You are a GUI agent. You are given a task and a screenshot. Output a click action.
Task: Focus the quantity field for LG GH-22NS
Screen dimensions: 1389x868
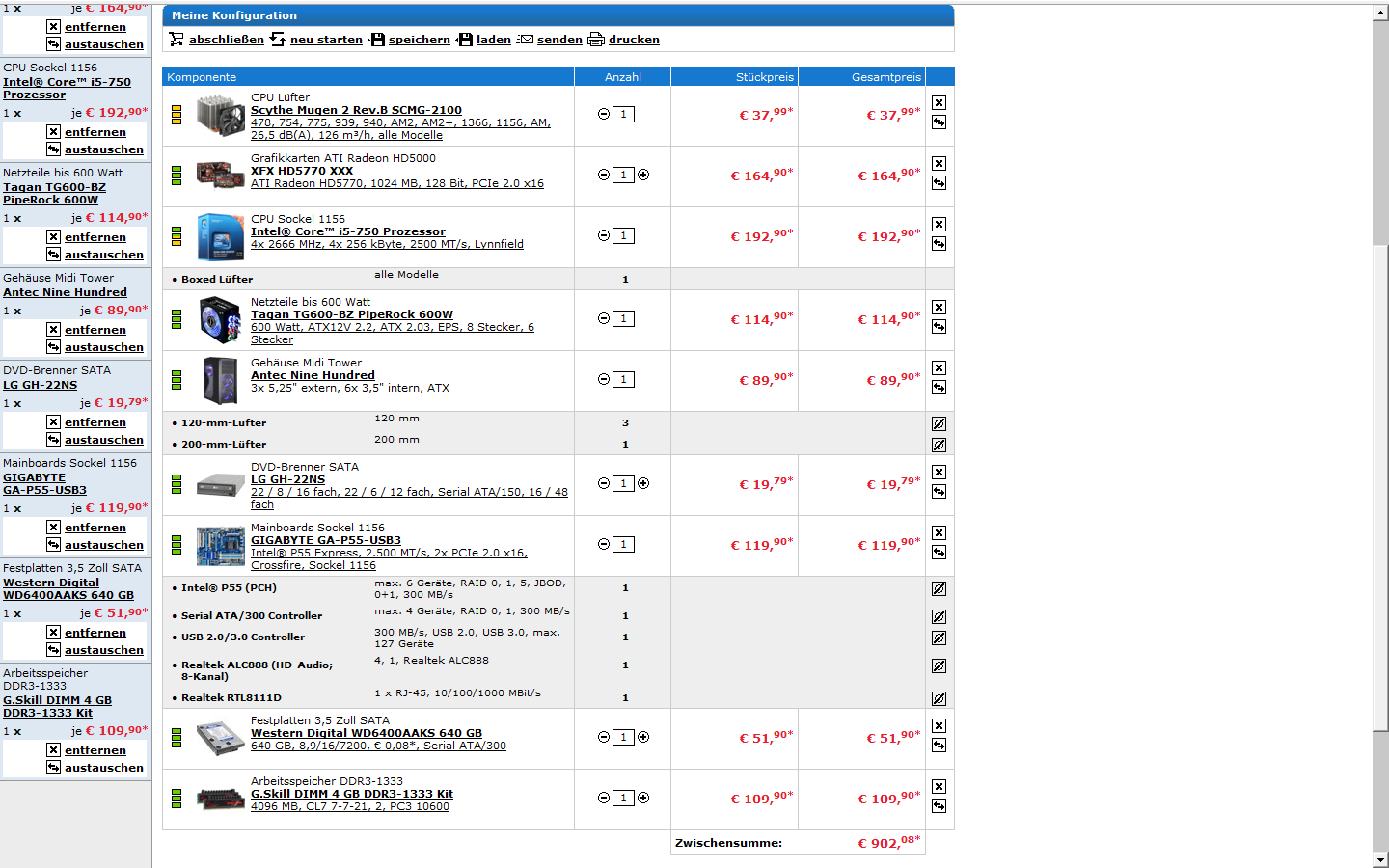[x=624, y=483]
